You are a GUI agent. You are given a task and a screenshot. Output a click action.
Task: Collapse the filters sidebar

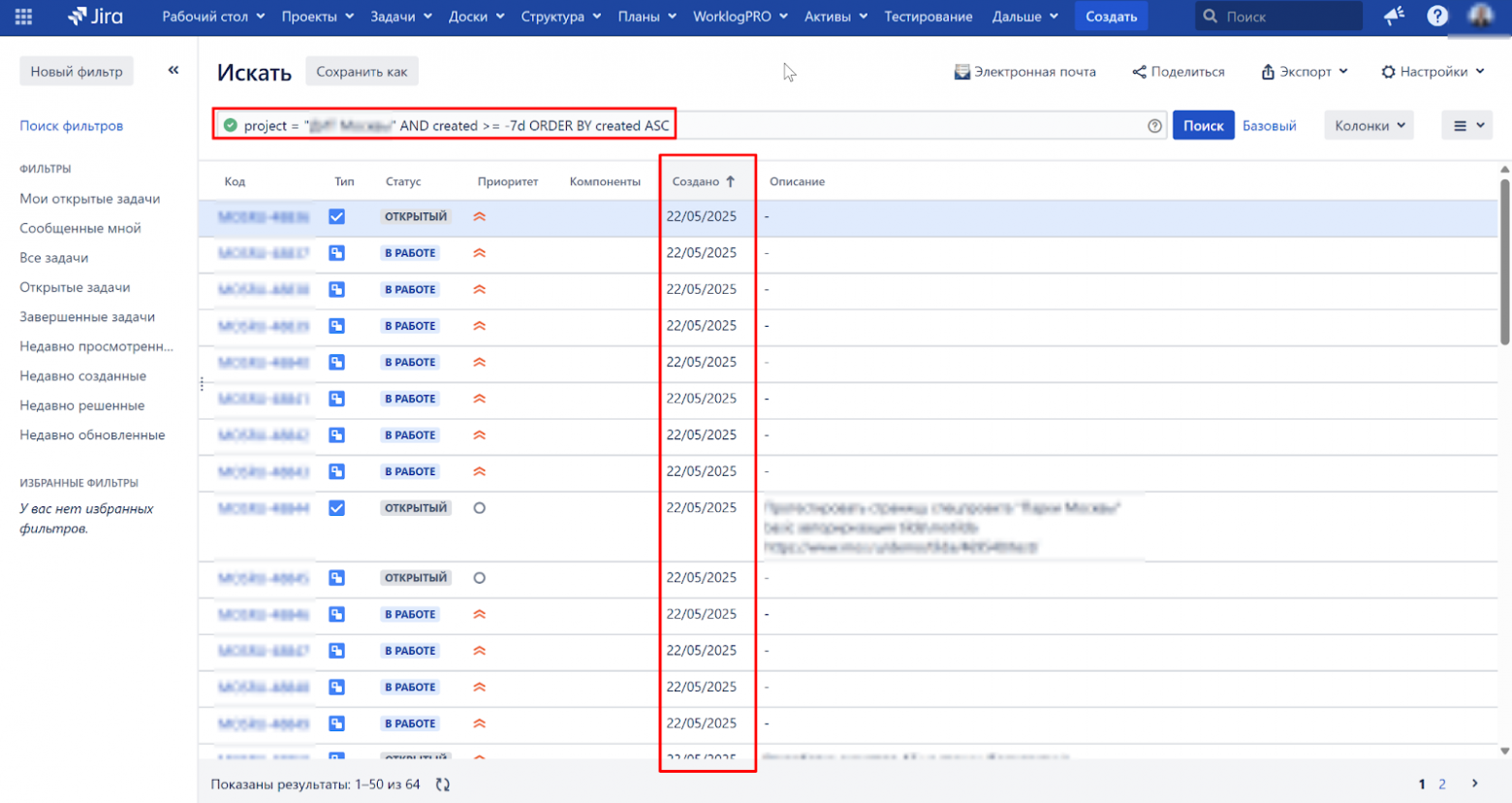173,69
